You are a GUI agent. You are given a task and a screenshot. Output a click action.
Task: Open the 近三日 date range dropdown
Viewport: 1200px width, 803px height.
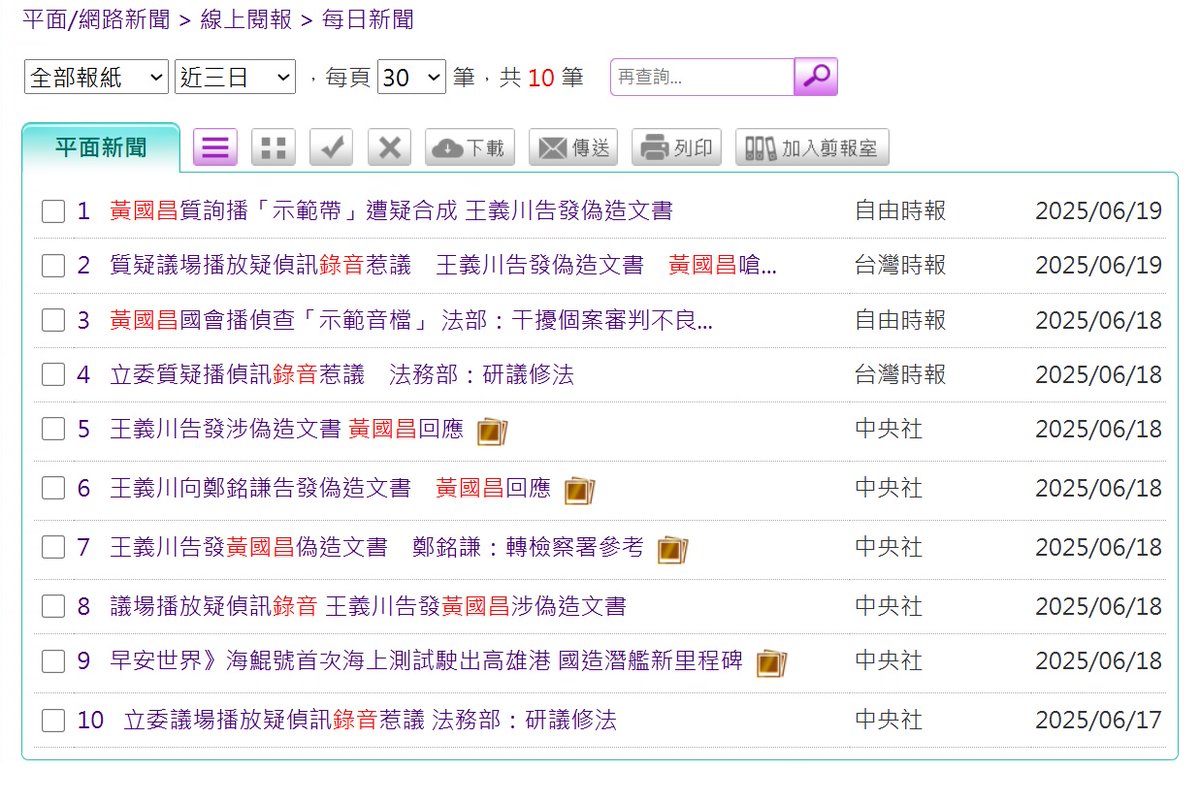(235, 77)
